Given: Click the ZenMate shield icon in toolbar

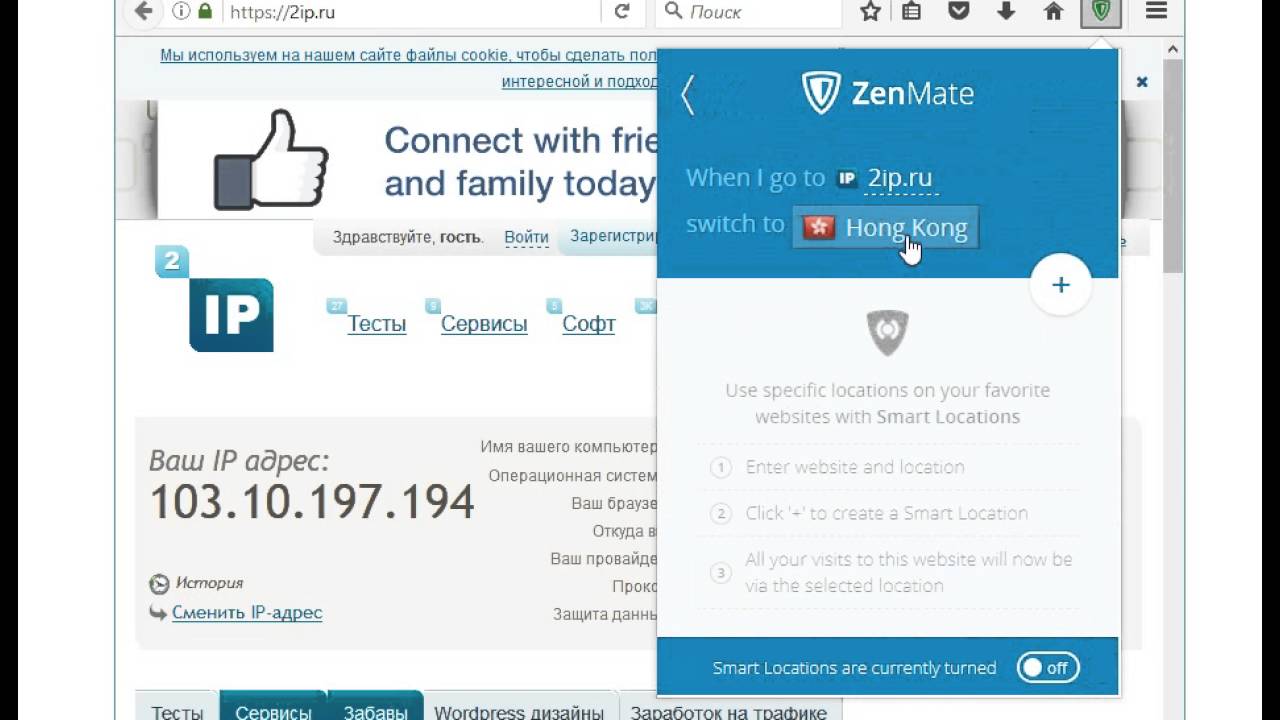Looking at the screenshot, I should (x=1101, y=11).
